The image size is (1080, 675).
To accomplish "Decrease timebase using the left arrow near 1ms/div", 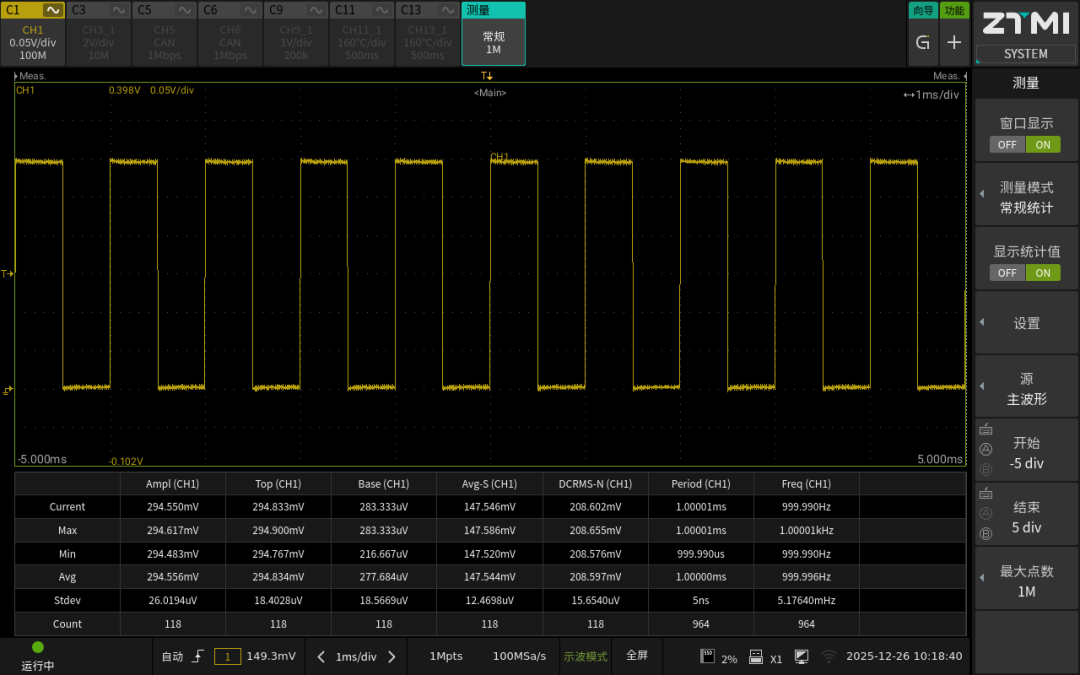I will [321, 657].
